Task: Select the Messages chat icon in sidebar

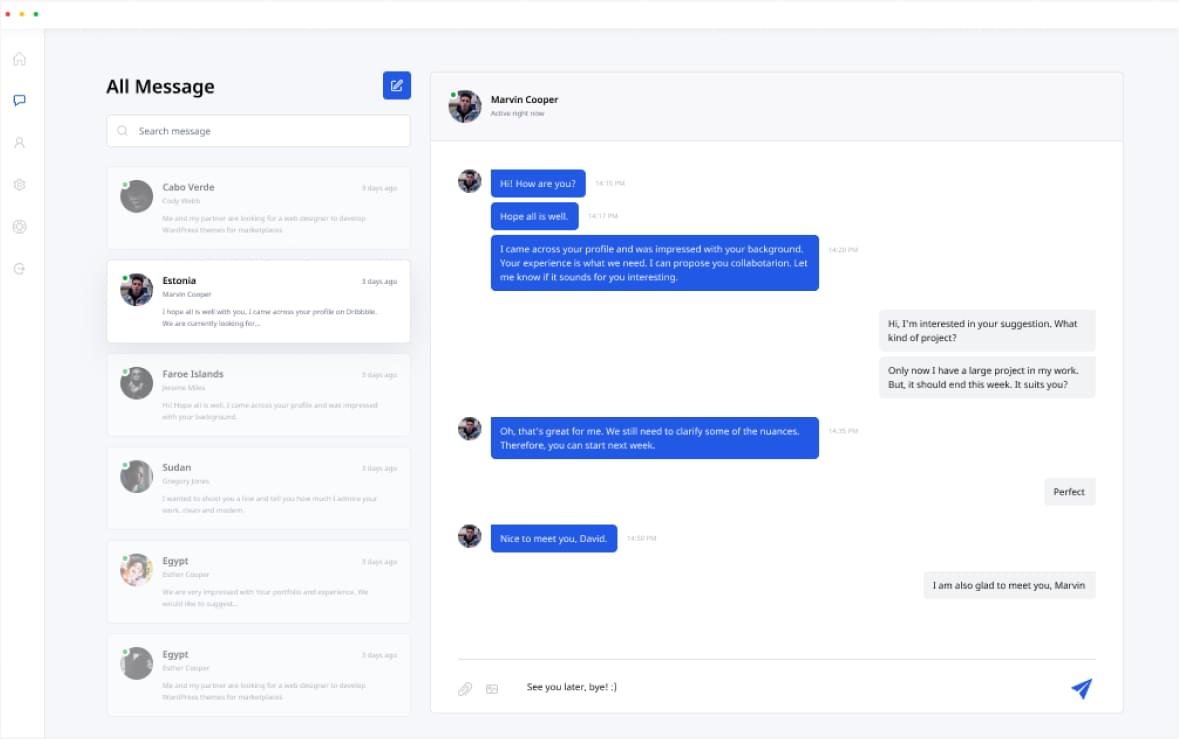Action: pyautogui.click(x=19, y=100)
